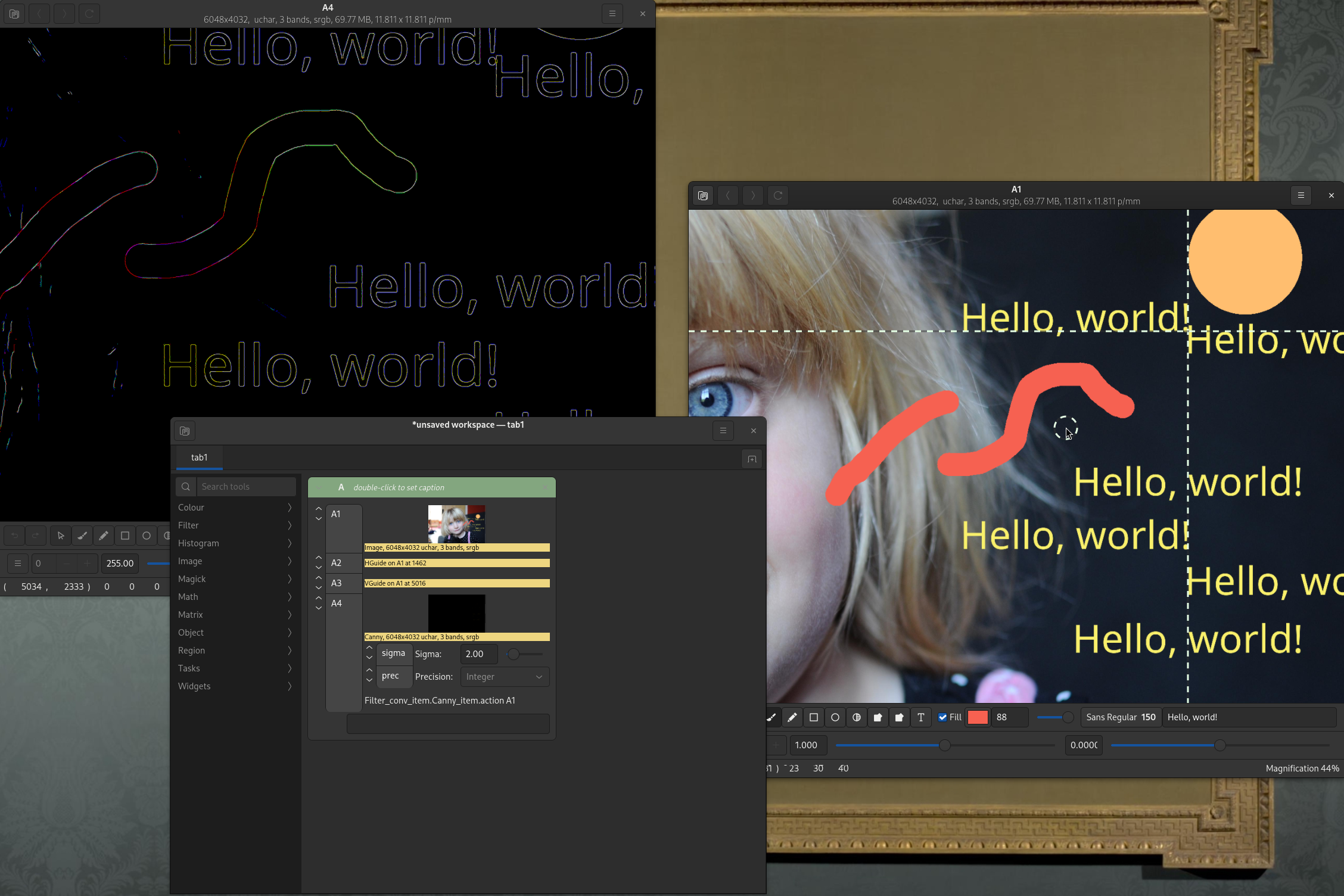Open the workspace window hamburger menu
This screenshot has width=1344, height=896.
pyautogui.click(x=723, y=431)
